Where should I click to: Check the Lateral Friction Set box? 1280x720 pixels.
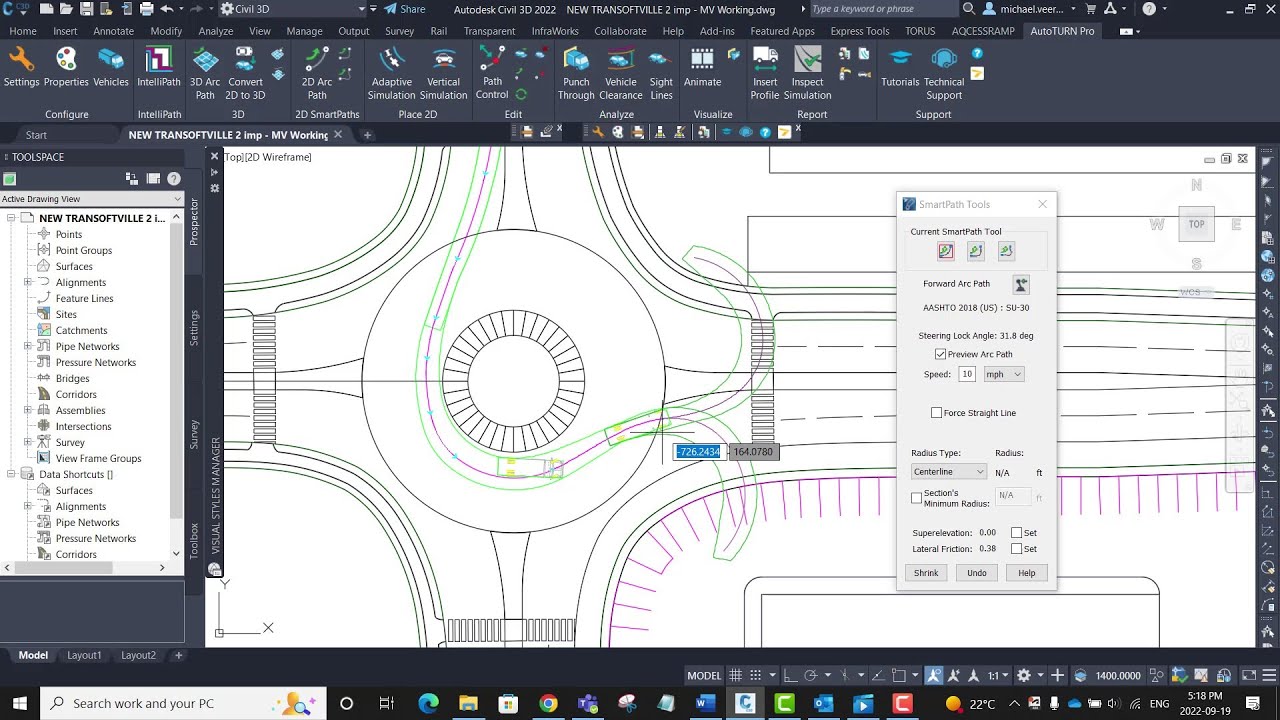click(x=1016, y=549)
